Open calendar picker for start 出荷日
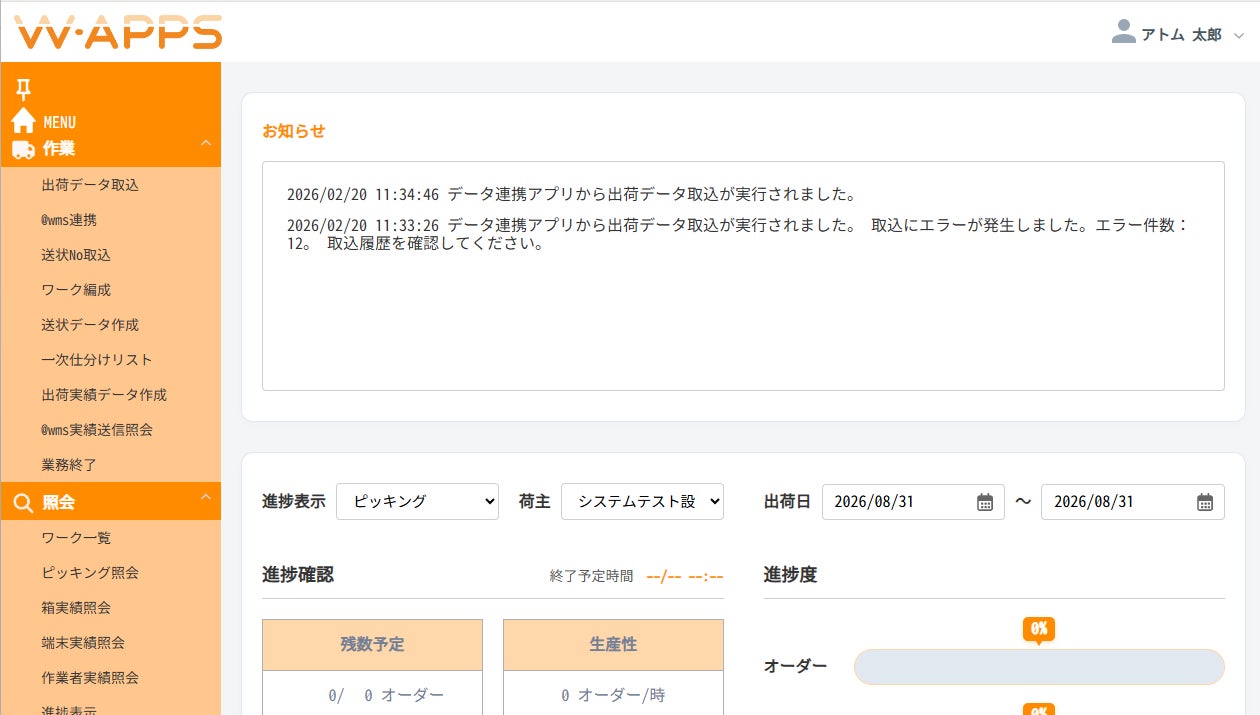The image size is (1260, 715). point(985,502)
